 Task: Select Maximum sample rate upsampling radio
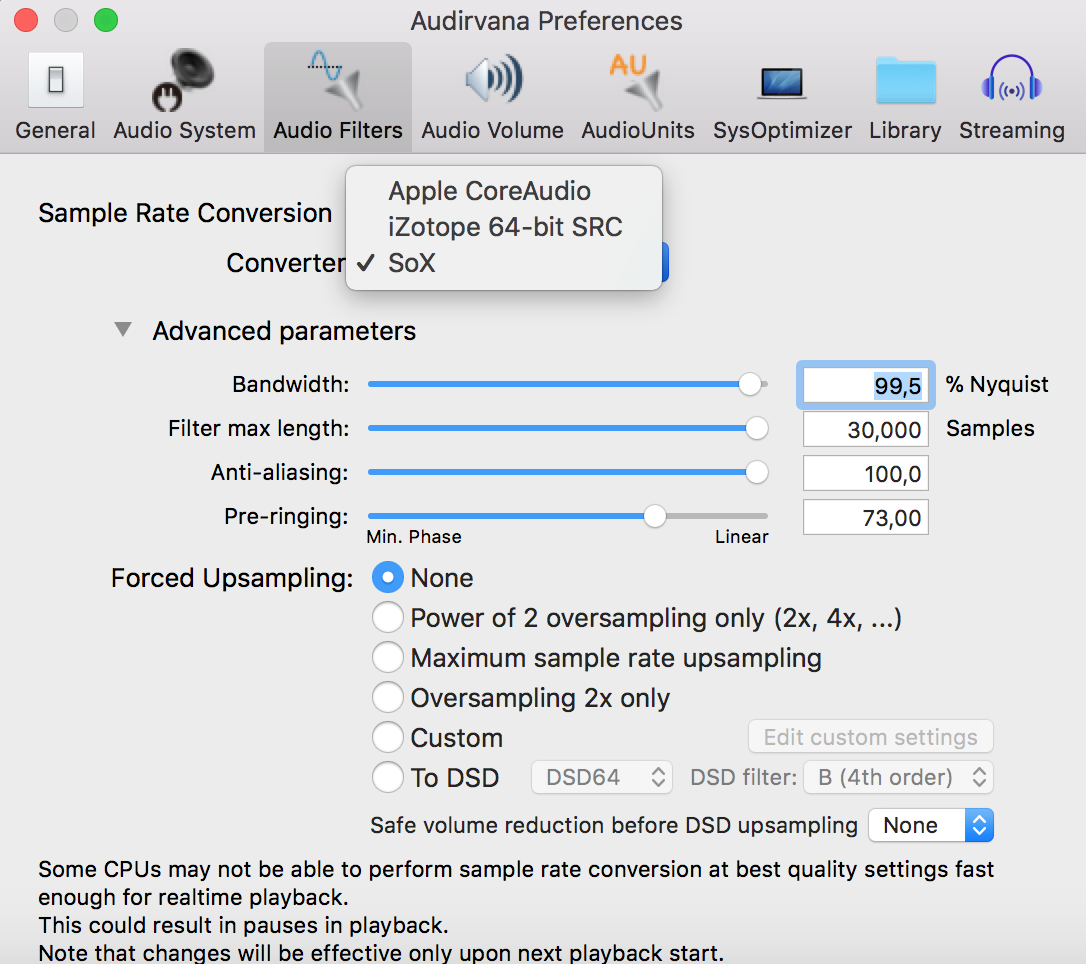coord(388,657)
